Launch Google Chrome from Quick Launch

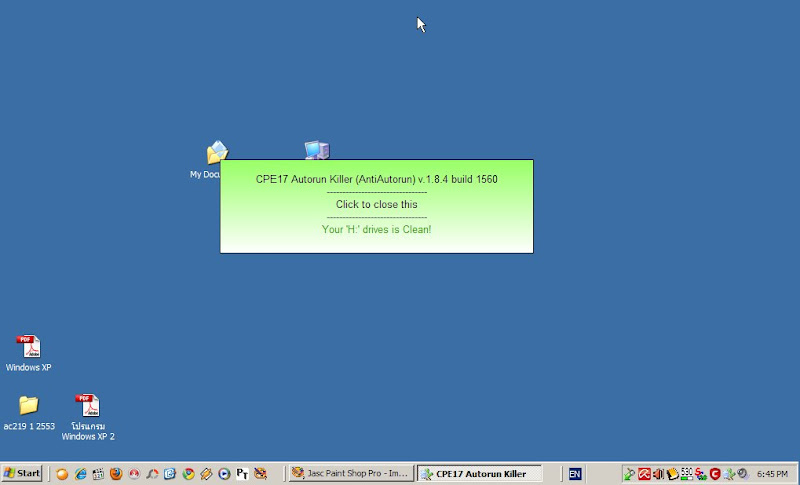coord(188,474)
